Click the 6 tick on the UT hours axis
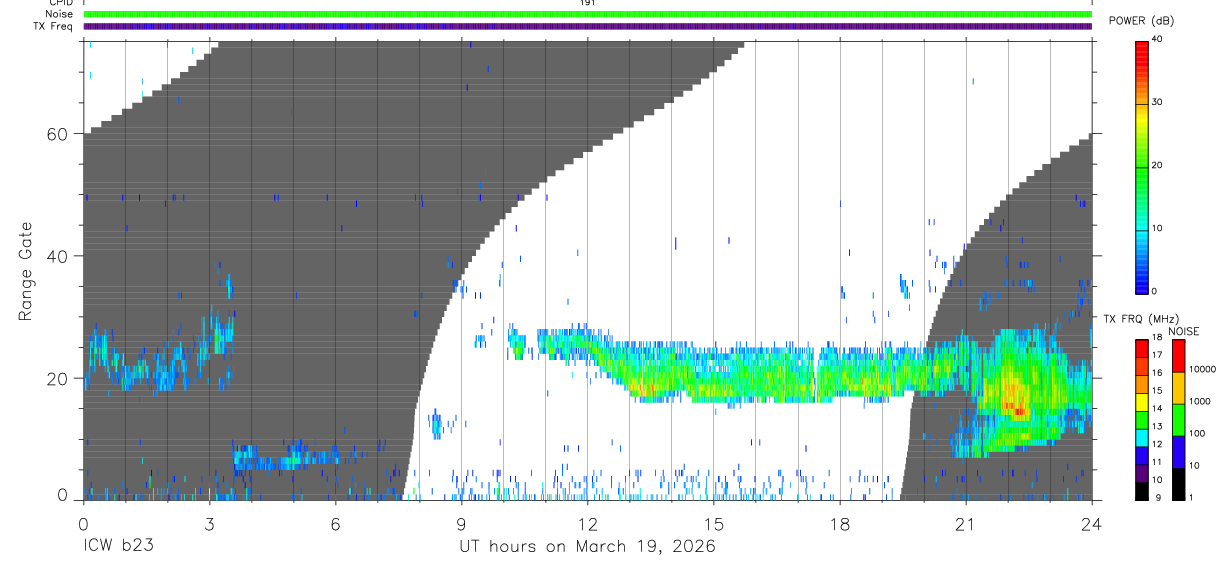This screenshot has width=1228, height=567. tap(335, 523)
